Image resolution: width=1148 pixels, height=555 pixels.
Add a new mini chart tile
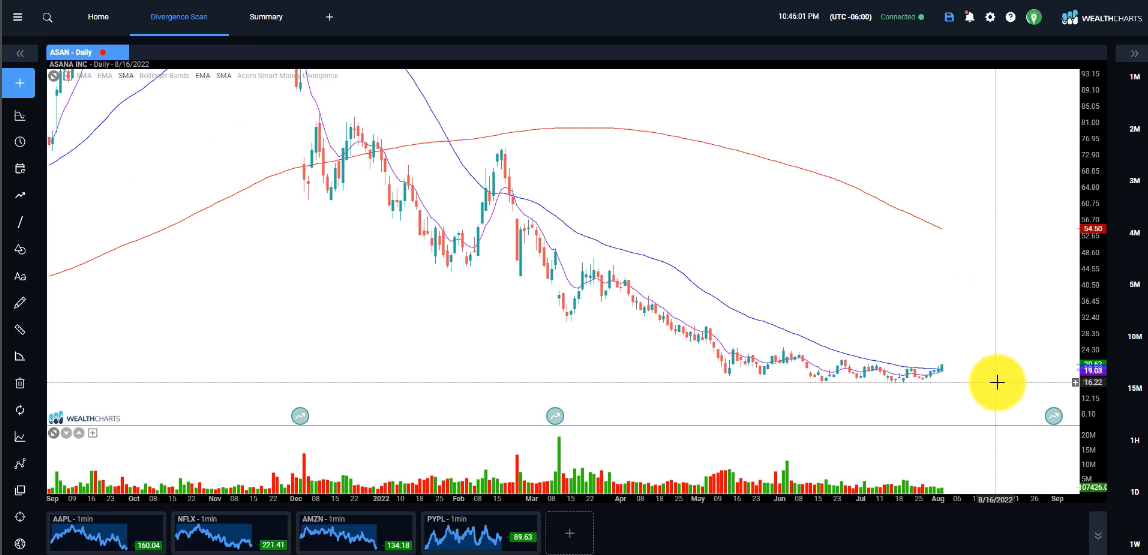(x=570, y=533)
